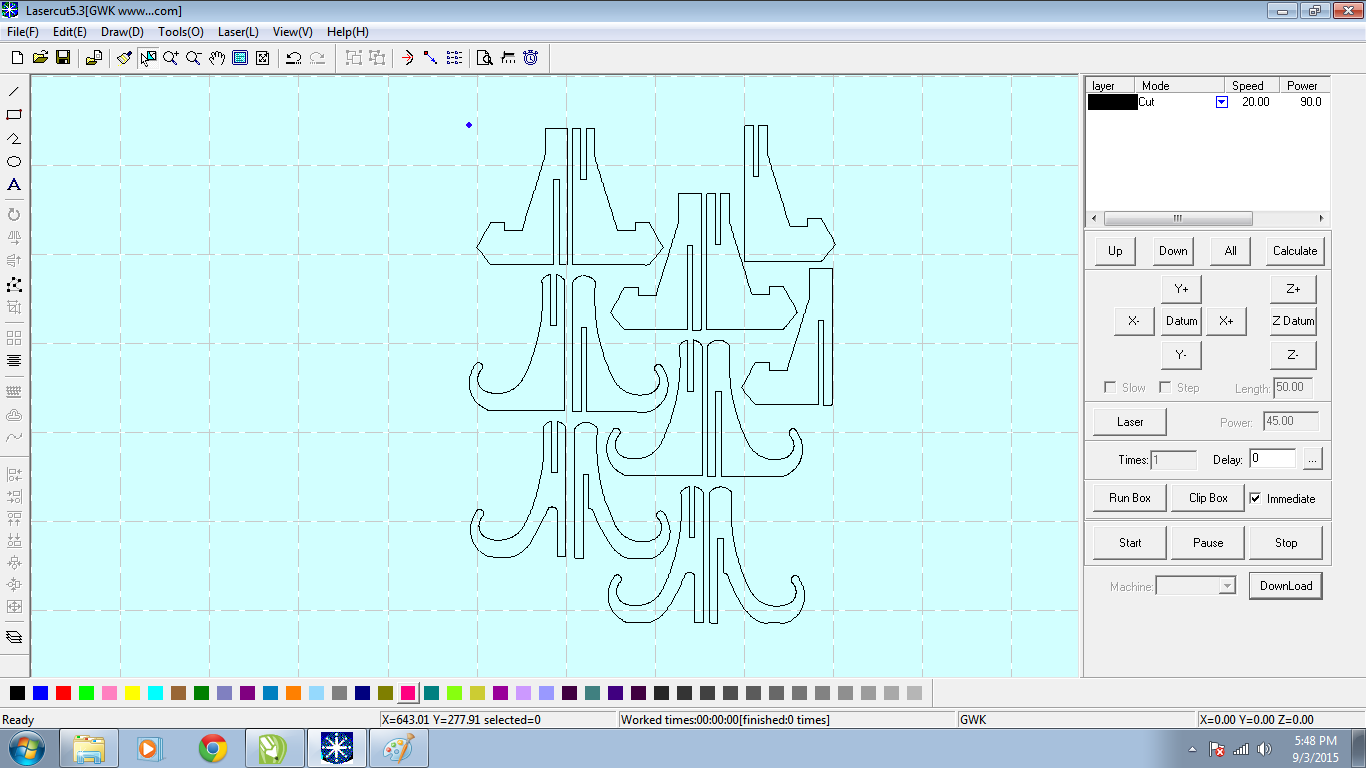Pick the blue color swatch in palette
Image resolution: width=1366 pixels, height=768 pixels.
click(40, 692)
